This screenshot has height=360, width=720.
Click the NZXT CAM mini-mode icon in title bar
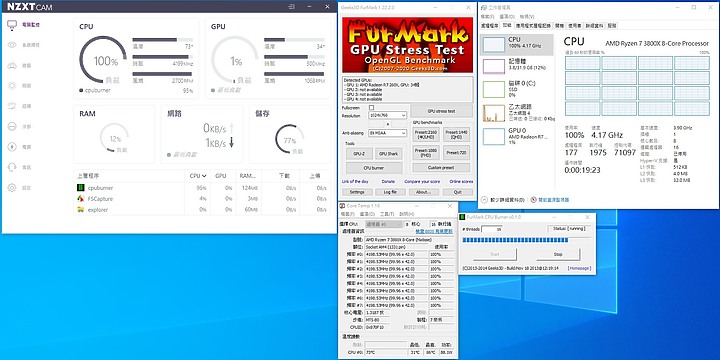click(x=292, y=6)
